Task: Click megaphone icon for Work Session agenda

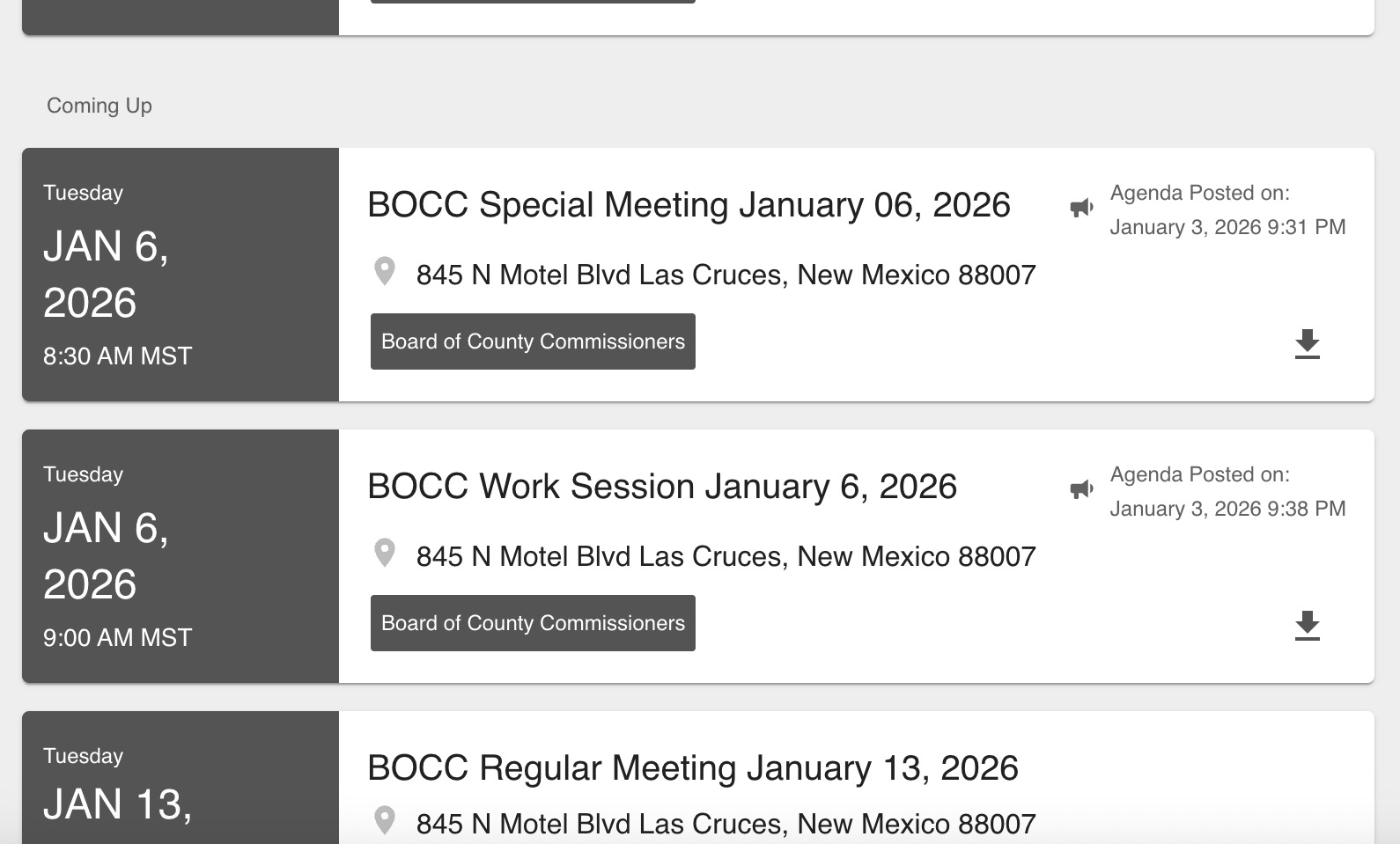Action: coord(1081,489)
